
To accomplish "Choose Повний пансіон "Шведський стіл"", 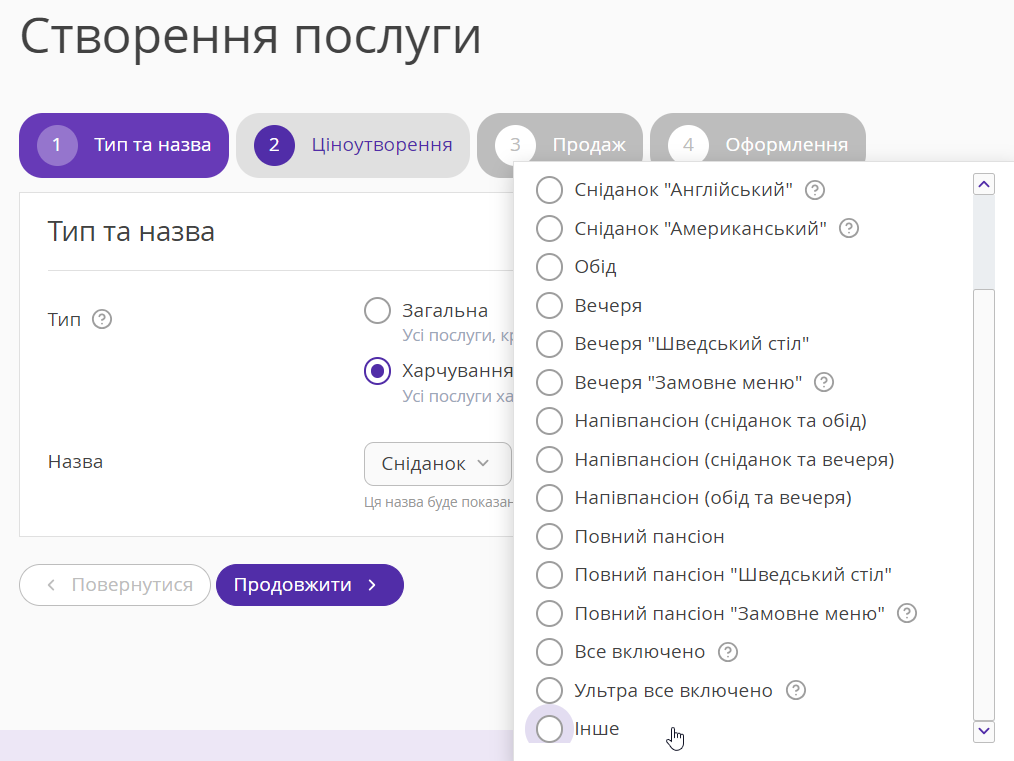I will [549, 575].
